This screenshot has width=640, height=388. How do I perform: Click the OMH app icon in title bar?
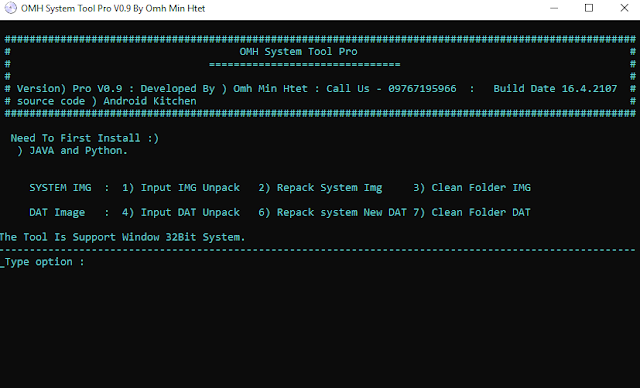click(x=11, y=8)
